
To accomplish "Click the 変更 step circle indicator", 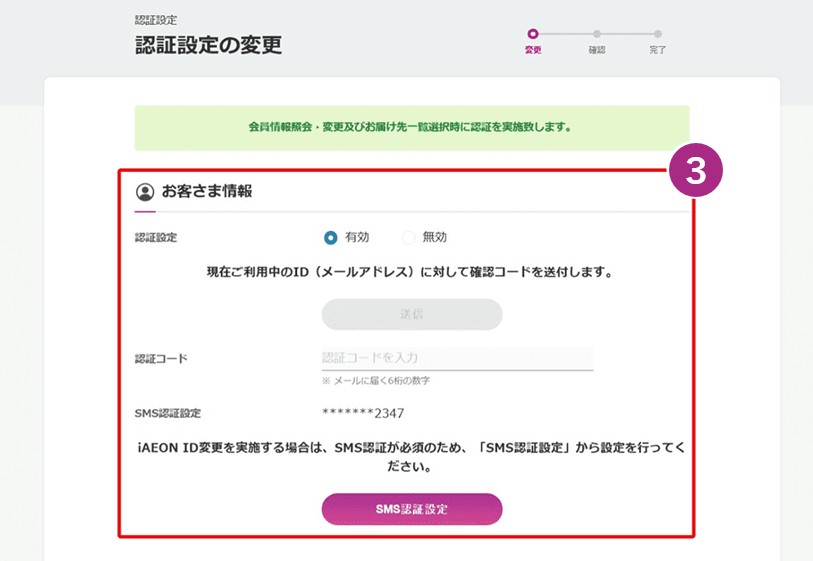I will tap(533, 34).
